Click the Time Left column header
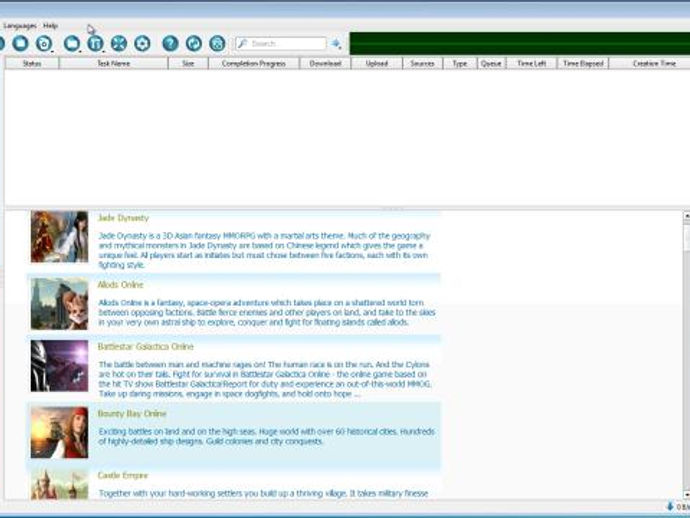The width and height of the screenshot is (690, 518). (532, 63)
